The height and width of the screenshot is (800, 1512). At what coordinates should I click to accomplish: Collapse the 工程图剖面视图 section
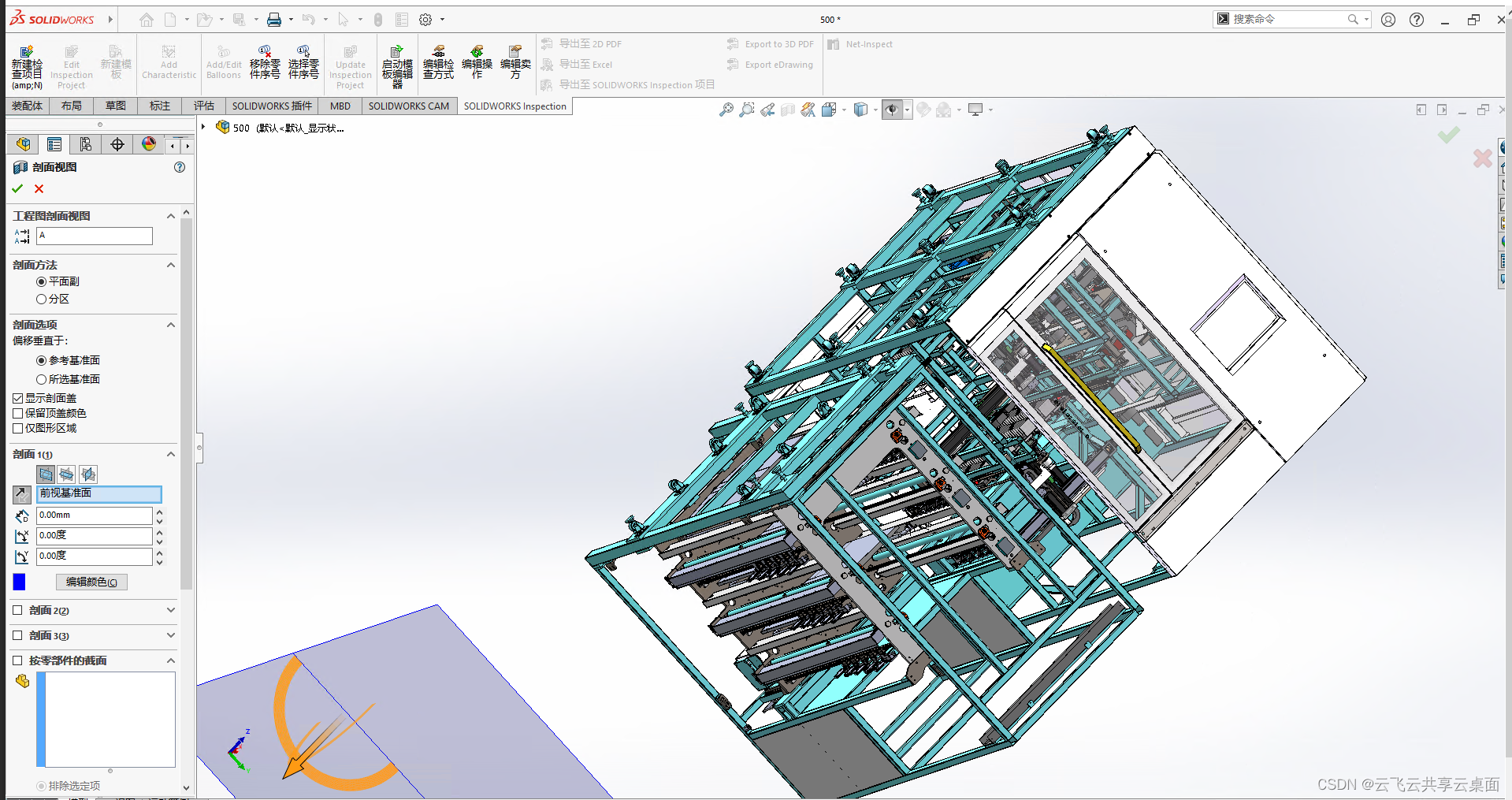coord(171,216)
